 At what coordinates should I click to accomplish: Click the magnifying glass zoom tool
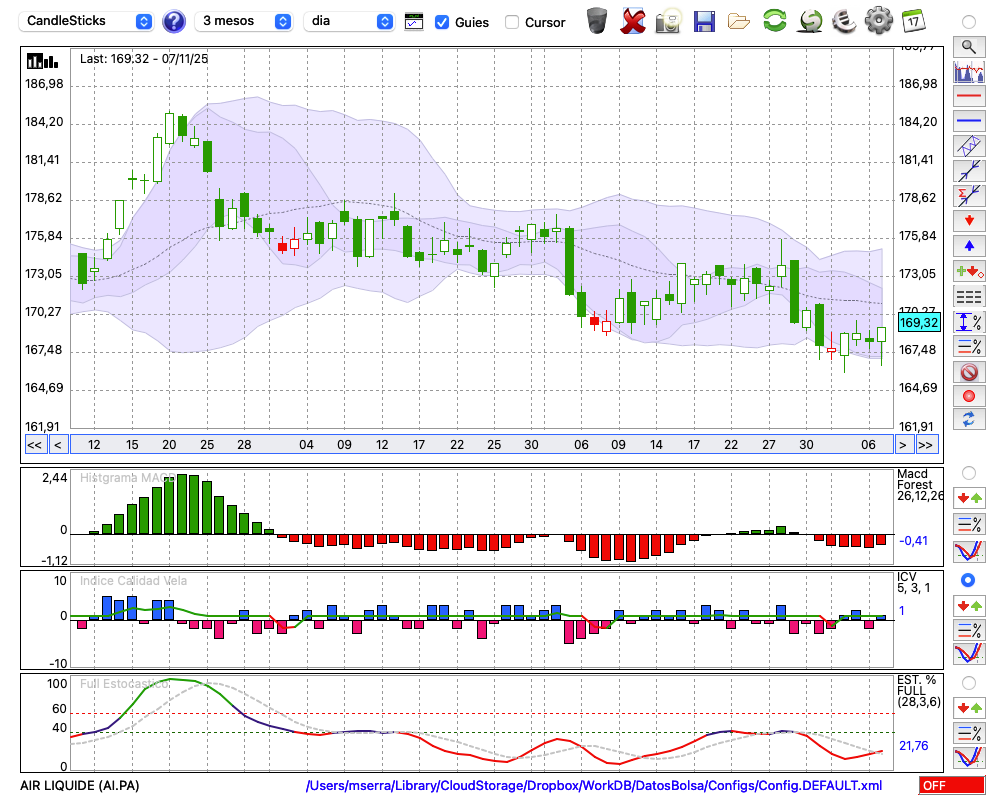pyautogui.click(x=968, y=46)
